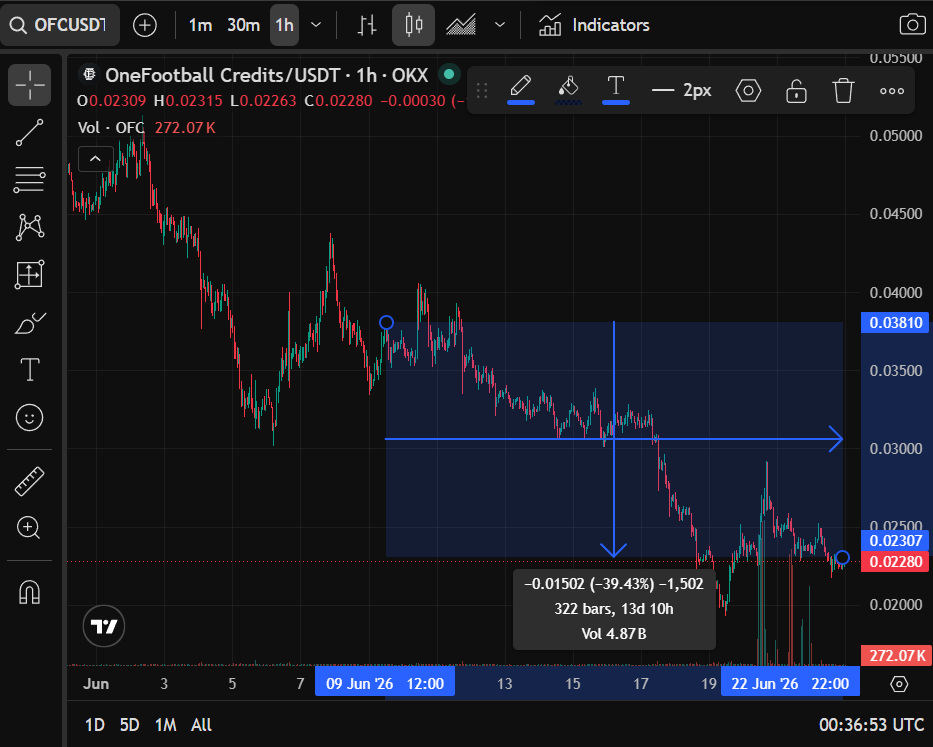Set the date range to All
This screenshot has height=747, width=933.
tap(201, 725)
